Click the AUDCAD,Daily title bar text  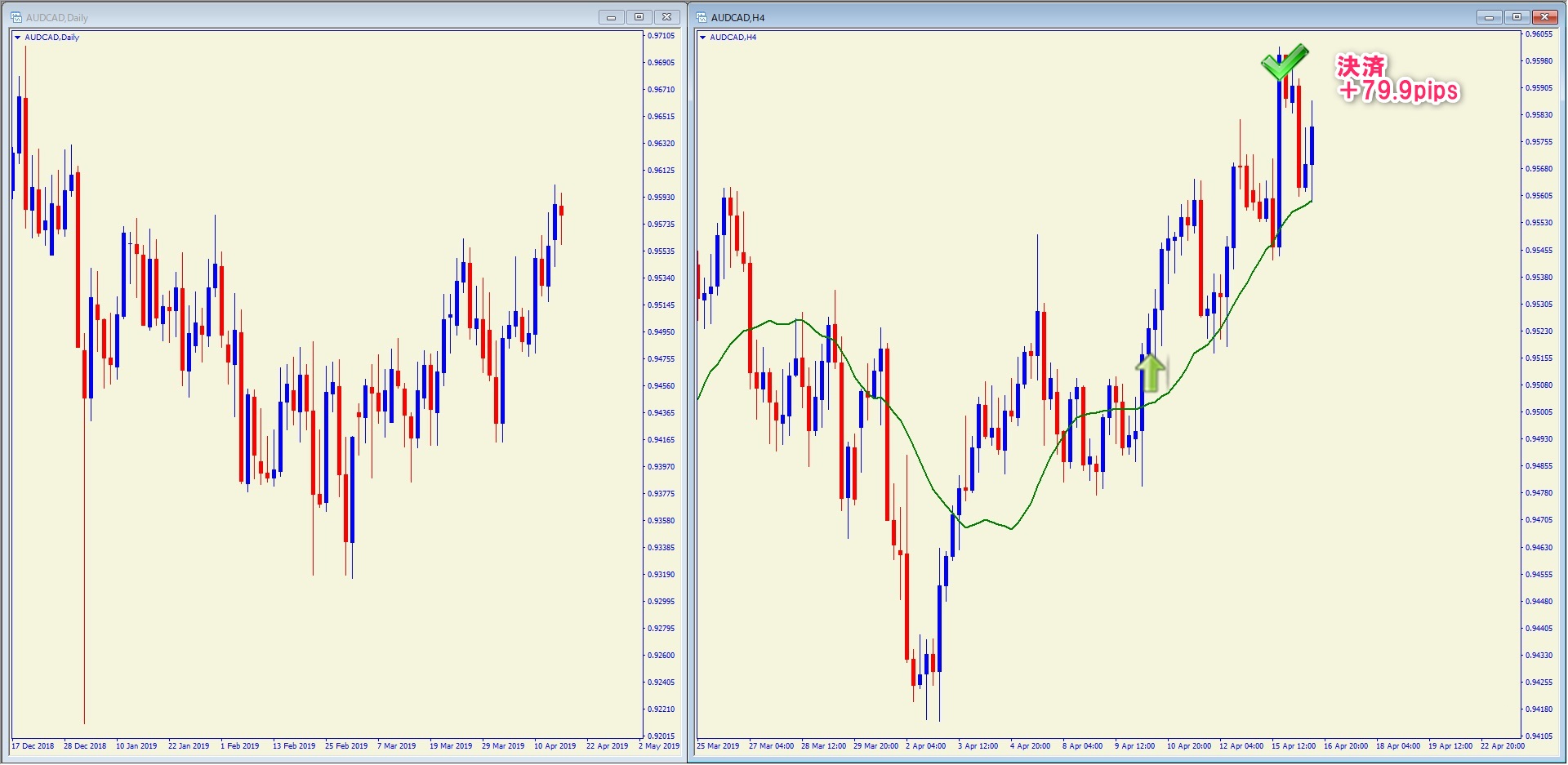(x=57, y=17)
